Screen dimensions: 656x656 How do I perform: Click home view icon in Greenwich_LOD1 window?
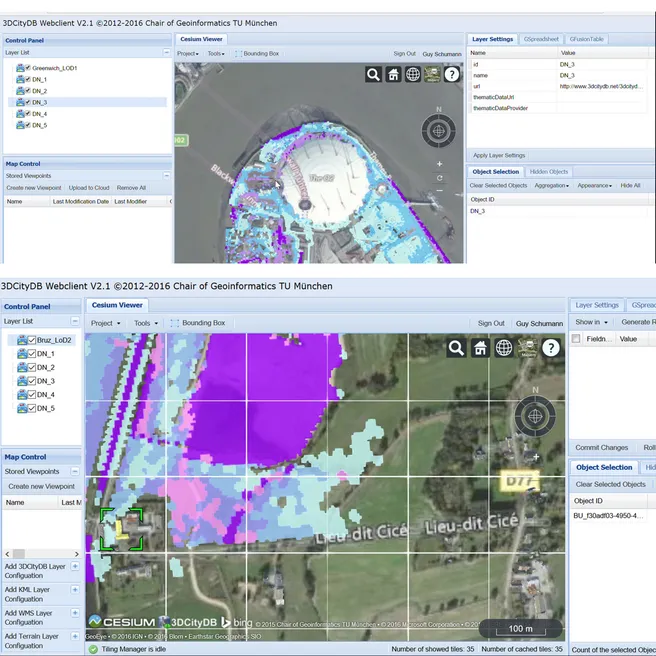click(x=393, y=75)
